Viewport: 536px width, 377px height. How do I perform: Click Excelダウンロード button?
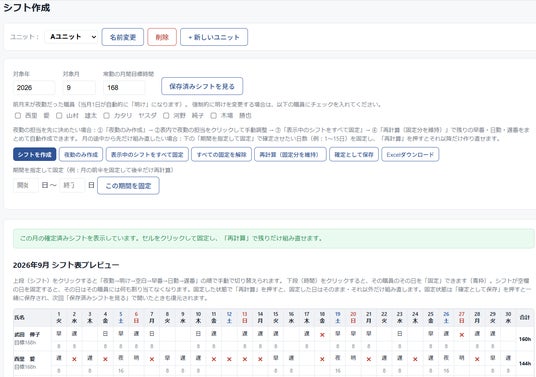(x=410, y=154)
